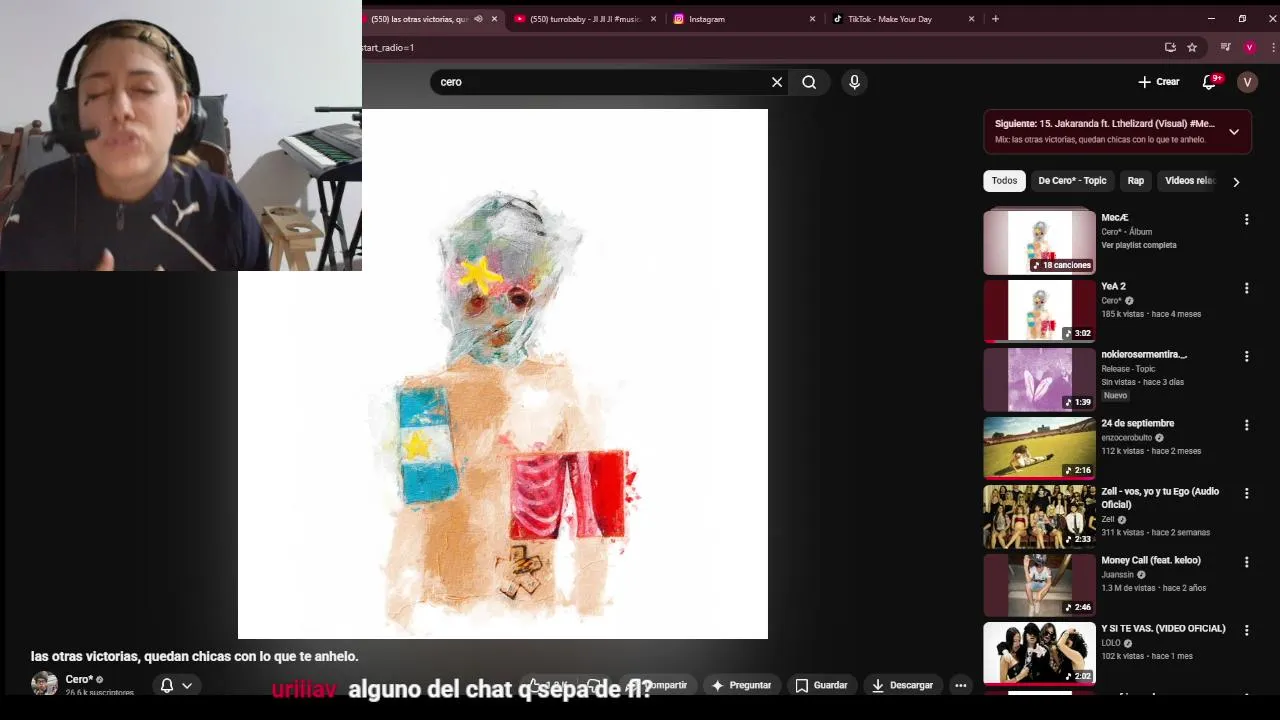This screenshot has height=720, width=1280.
Task: Open YouTube notifications bell
Action: point(1210,82)
